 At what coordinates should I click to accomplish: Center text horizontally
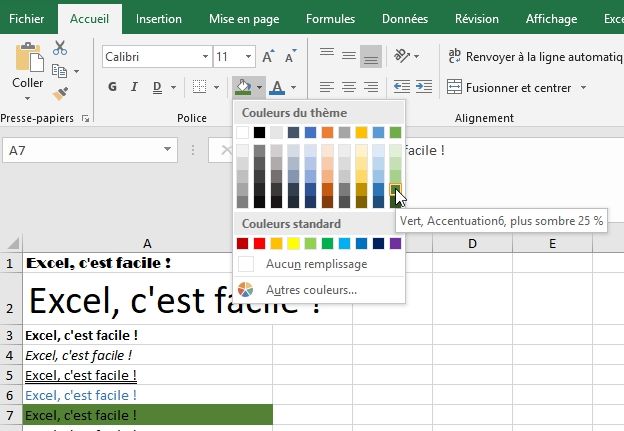point(349,87)
